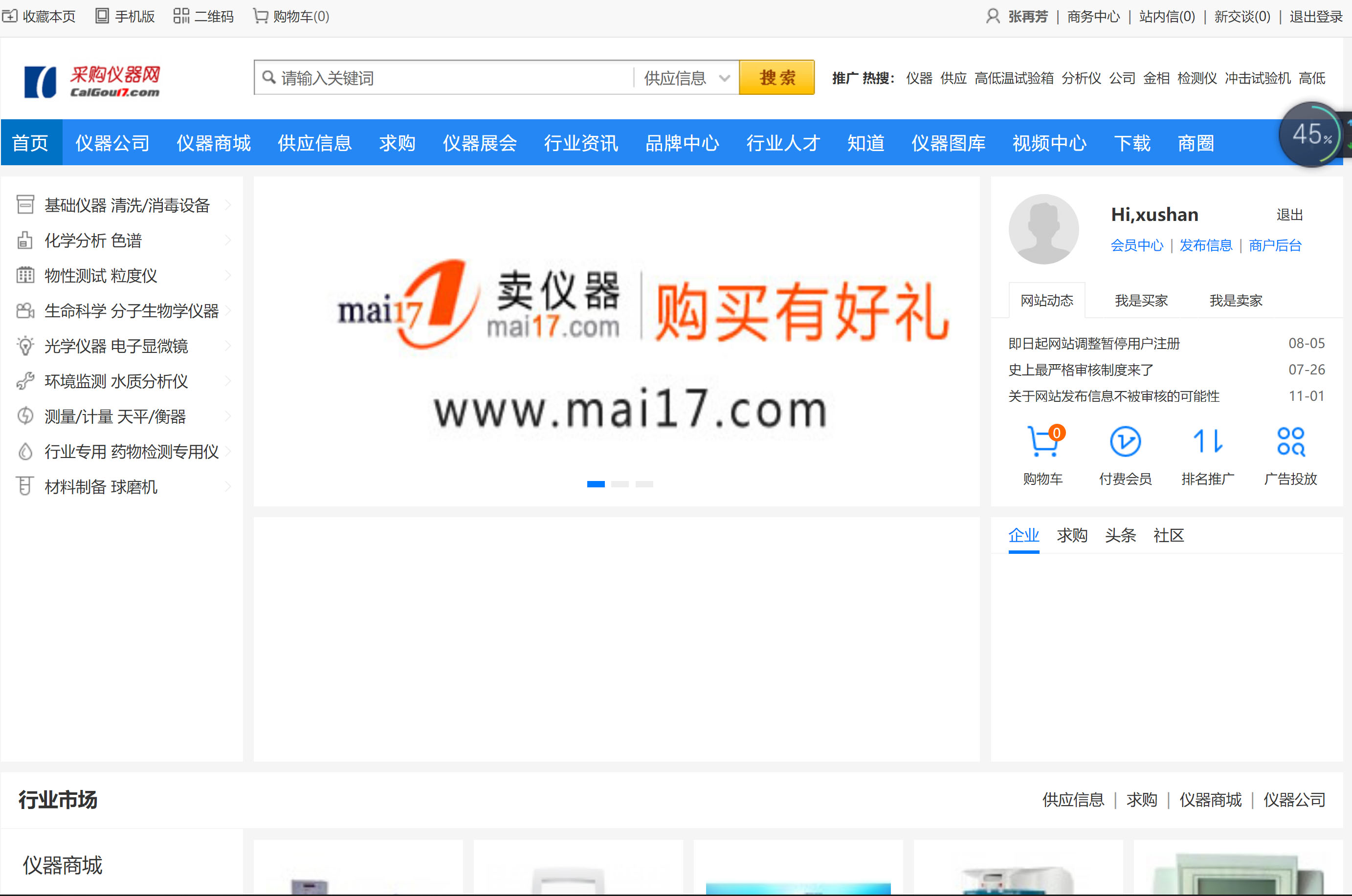Open 发布信息 link

click(x=1206, y=245)
